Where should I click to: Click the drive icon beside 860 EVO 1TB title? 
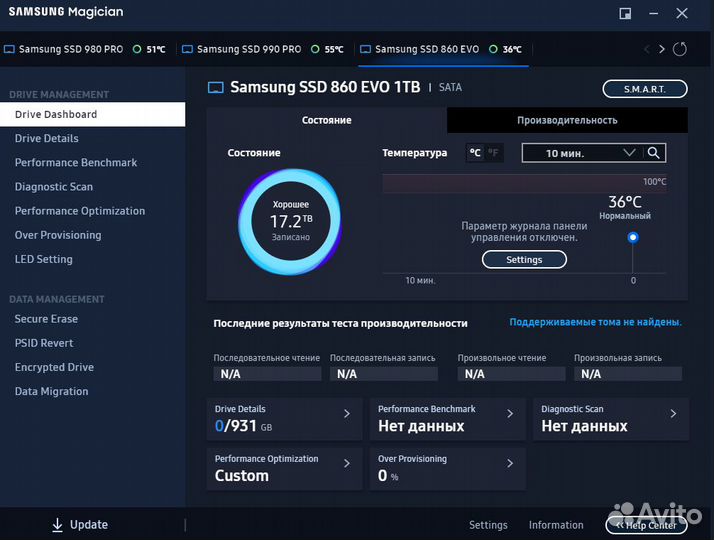(x=215, y=87)
